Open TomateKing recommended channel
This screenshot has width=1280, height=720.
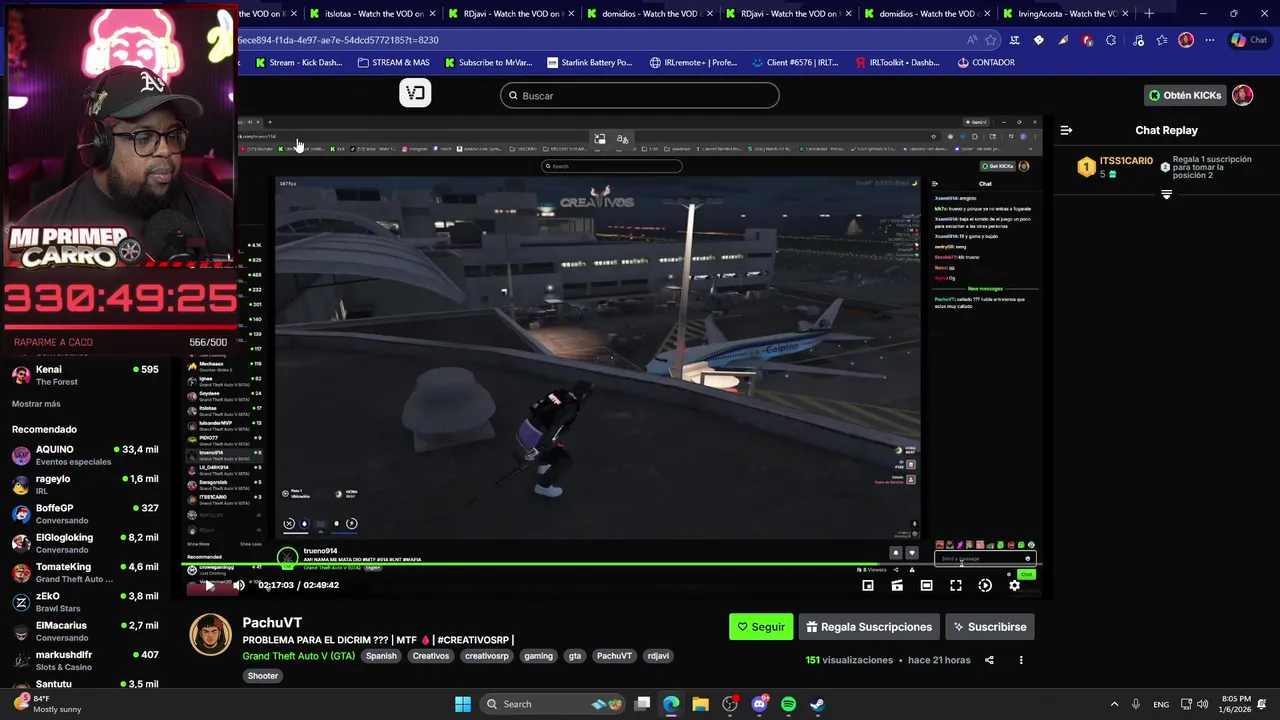click(85, 572)
